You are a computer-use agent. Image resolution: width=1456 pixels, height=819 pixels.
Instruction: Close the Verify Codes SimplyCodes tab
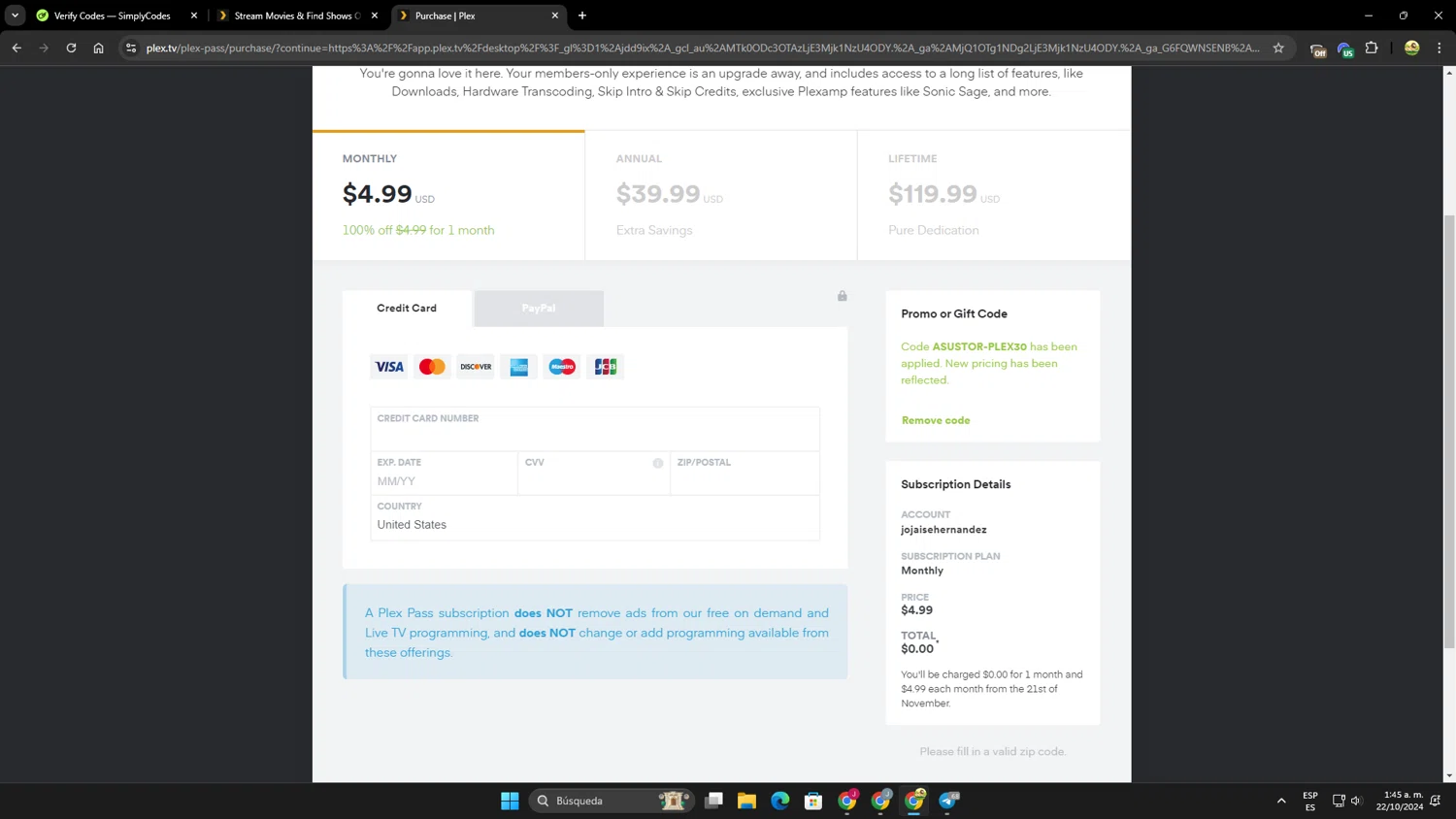point(194,16)
